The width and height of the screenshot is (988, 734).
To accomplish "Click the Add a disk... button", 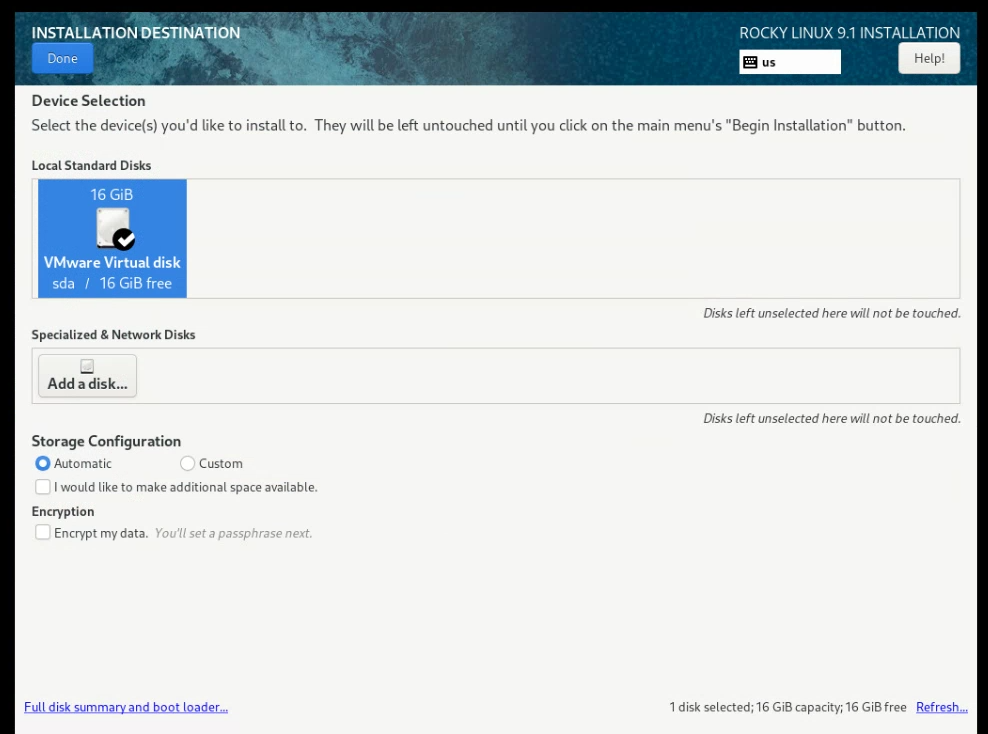I will click(87, 376).
